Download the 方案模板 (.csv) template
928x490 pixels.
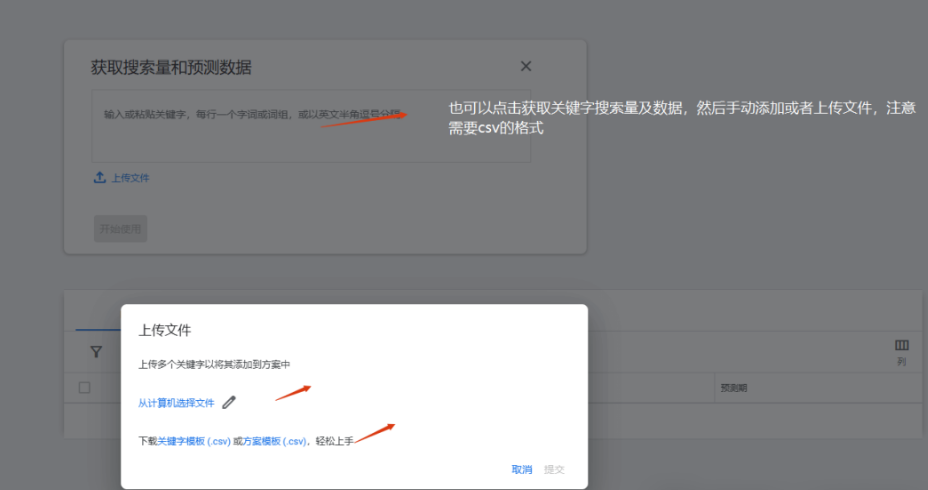click(x=274, y=441)
